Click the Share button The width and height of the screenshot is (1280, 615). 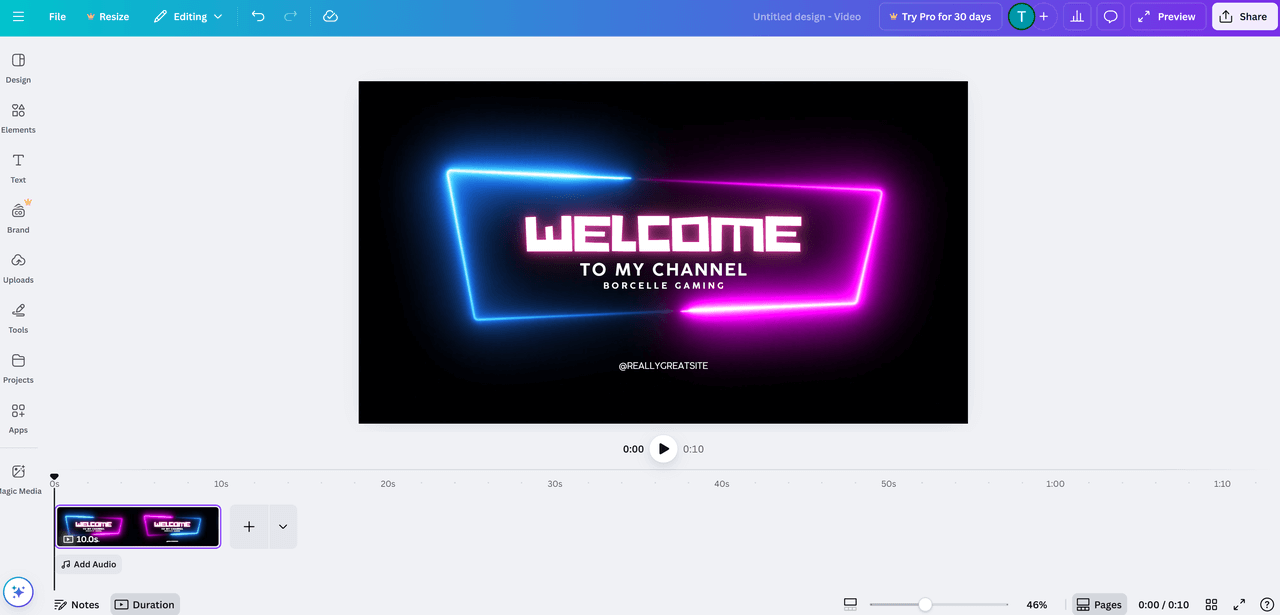pyautogui.click(x=1244, y=17)
